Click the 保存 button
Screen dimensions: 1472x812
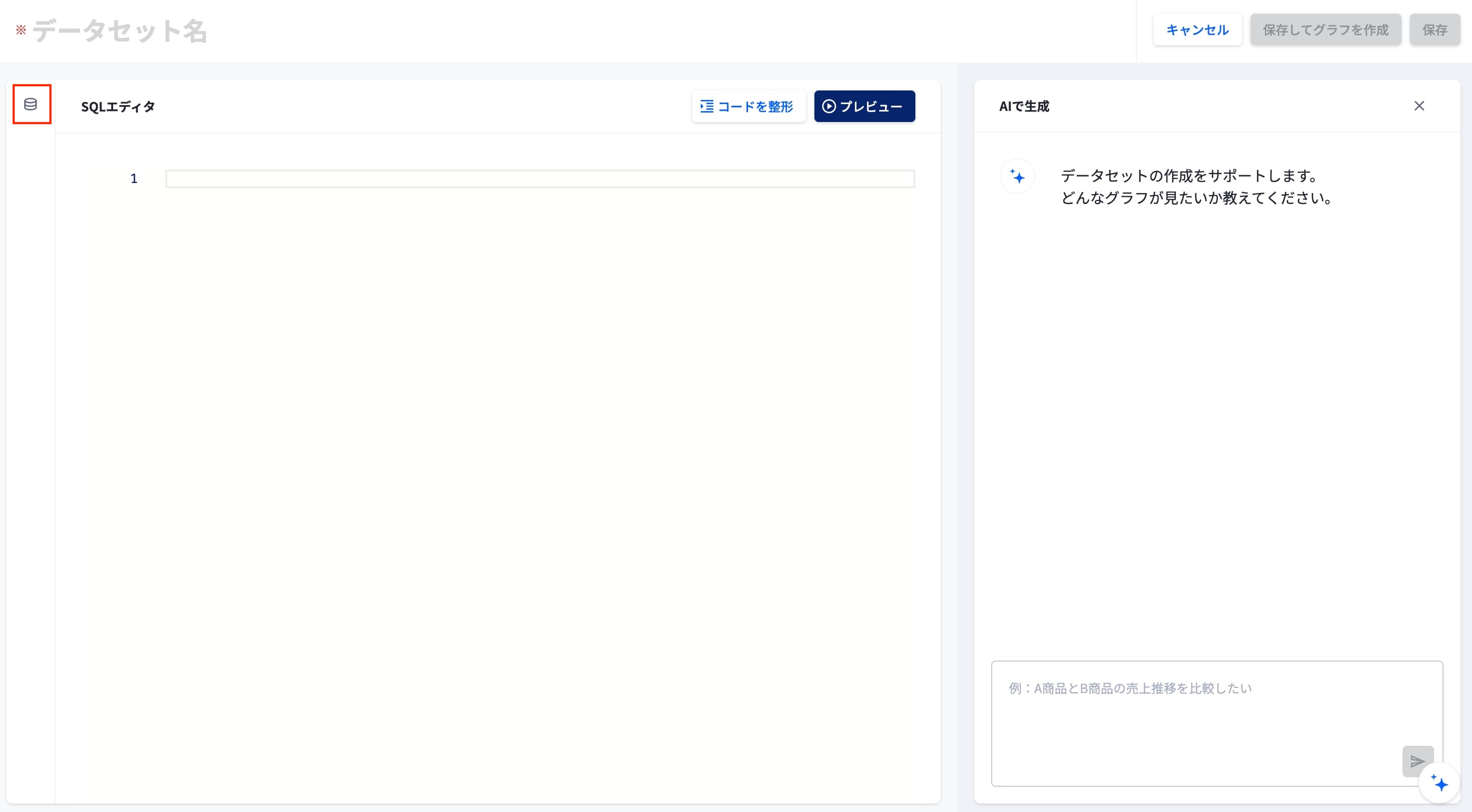point(1434,30)
